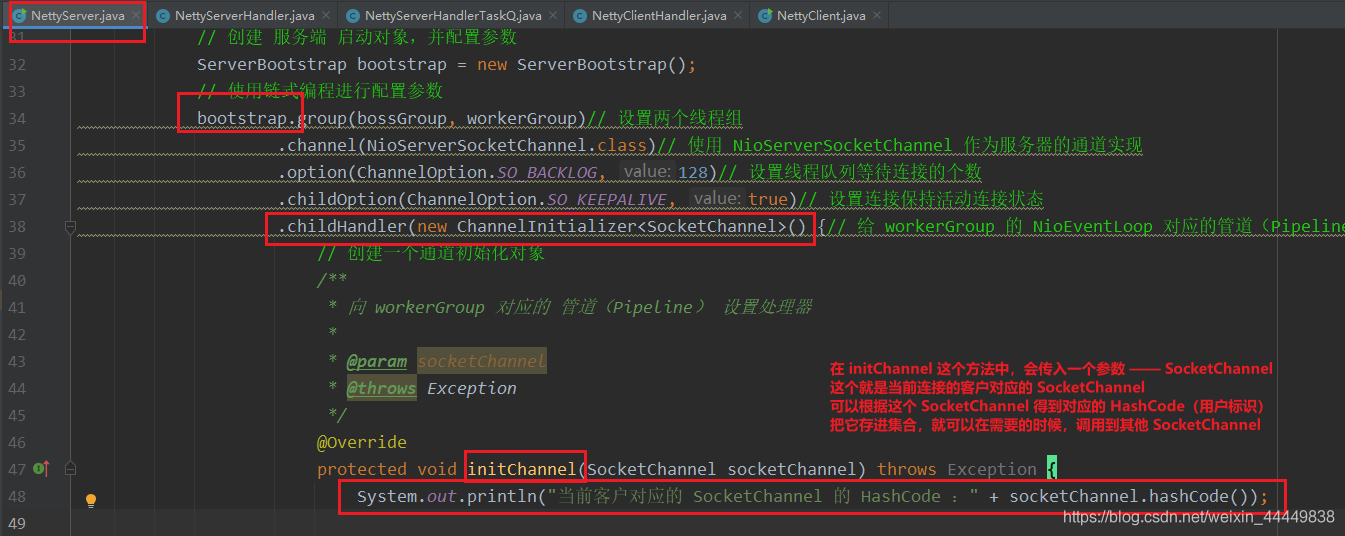Switch to the NettyServer.java tab
Screen dimensions: 1345x536
(77, 16)
